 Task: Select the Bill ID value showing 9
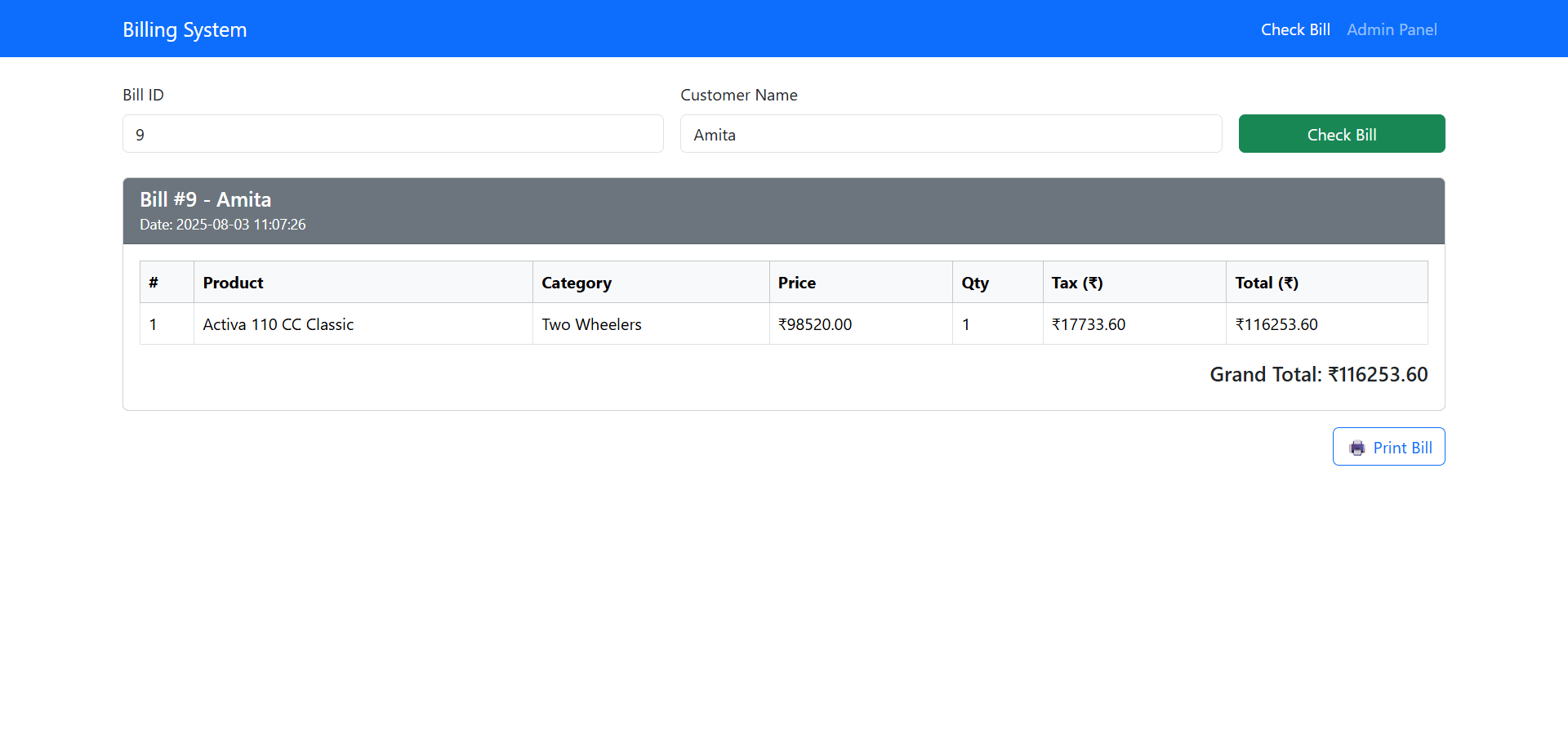pos(140,135)
